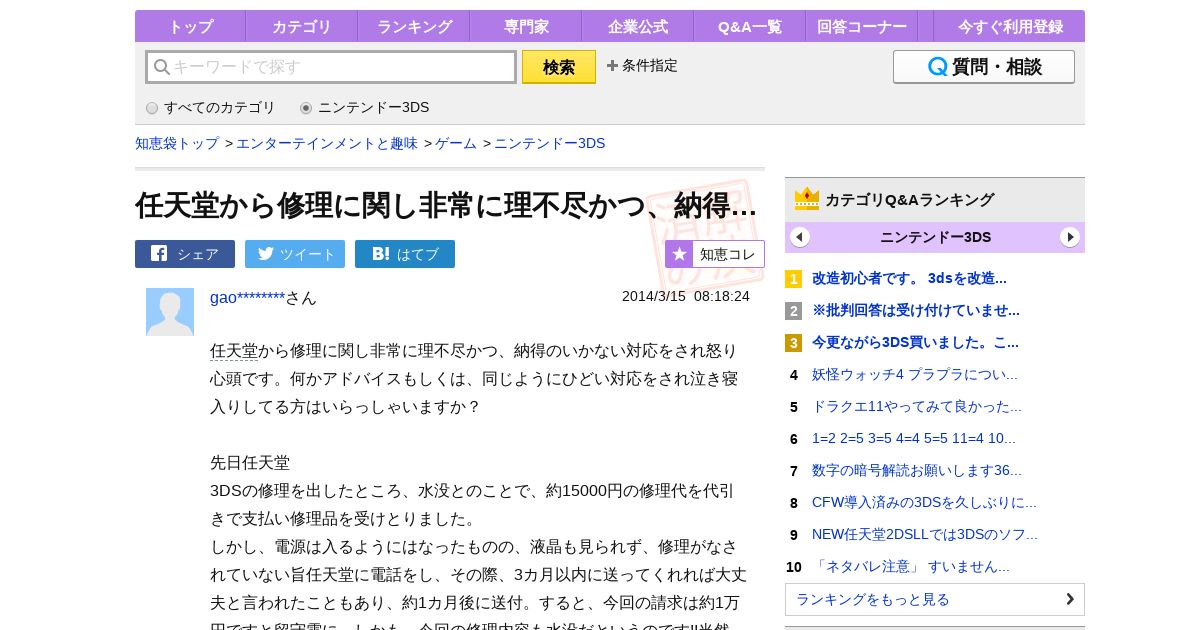
Task: Open the カテゴリ tab
Action: pyautogui.click(x=302, y=27)
